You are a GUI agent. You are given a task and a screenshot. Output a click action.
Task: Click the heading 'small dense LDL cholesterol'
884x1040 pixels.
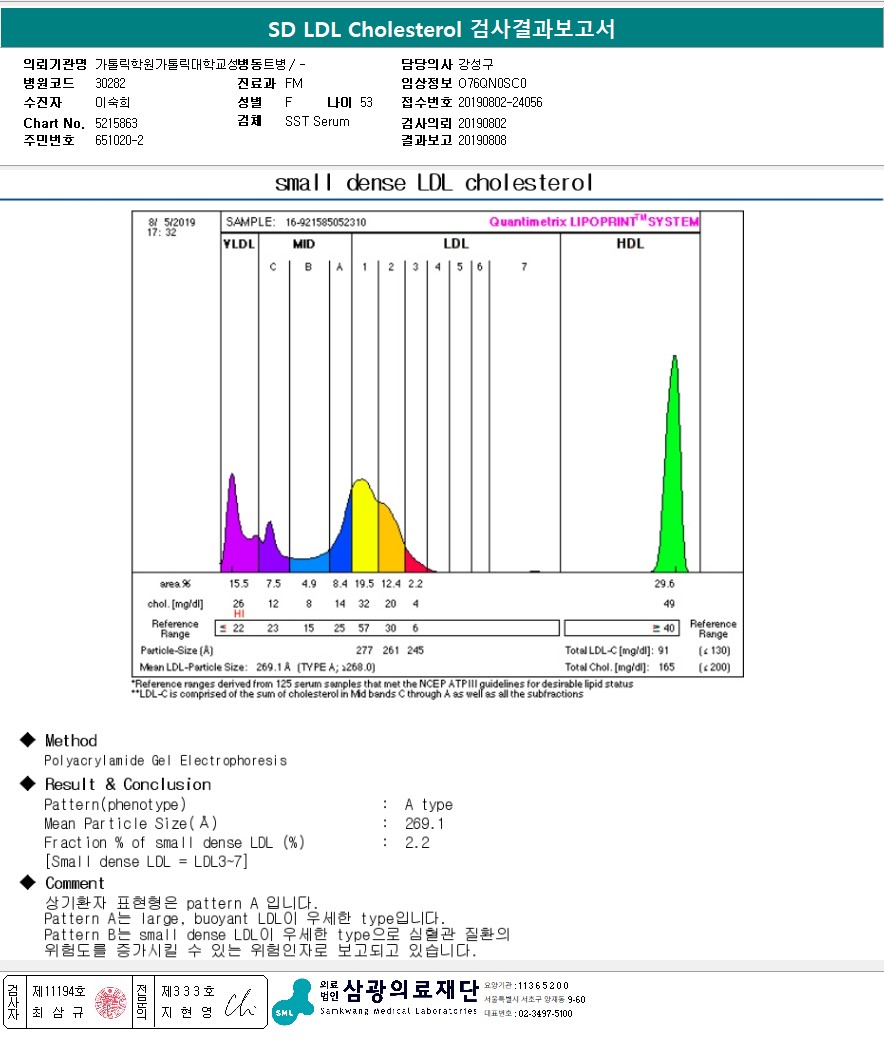(x=434, y=182)
